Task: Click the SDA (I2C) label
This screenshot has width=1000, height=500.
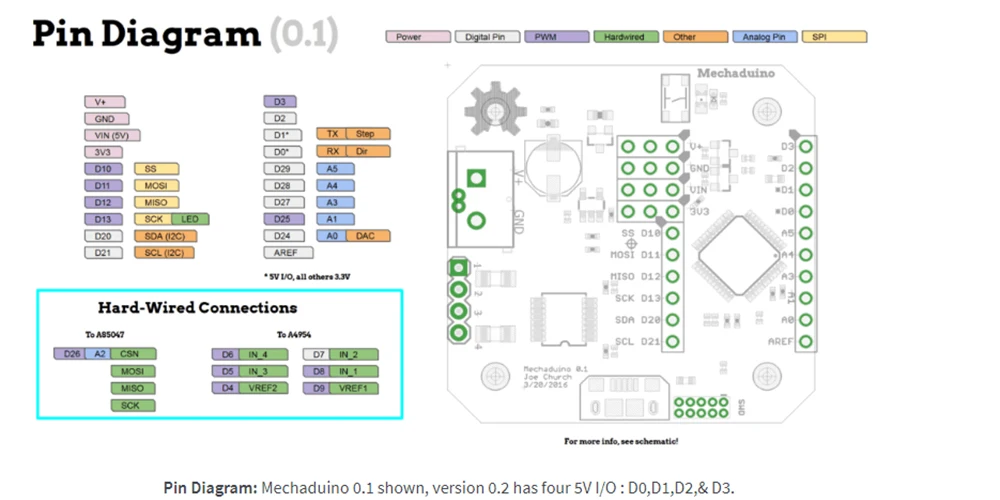Action: click(165, 236)
